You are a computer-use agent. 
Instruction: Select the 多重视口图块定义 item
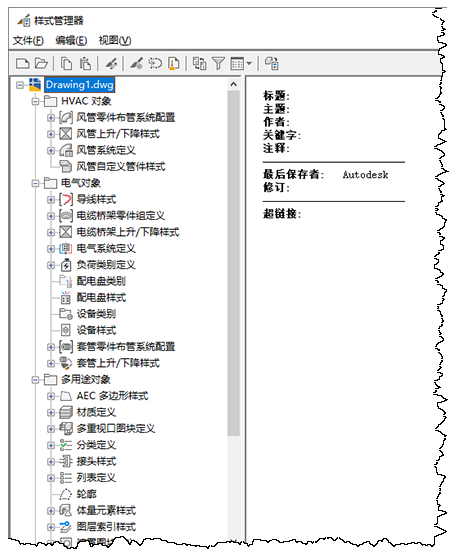(116, 429)
